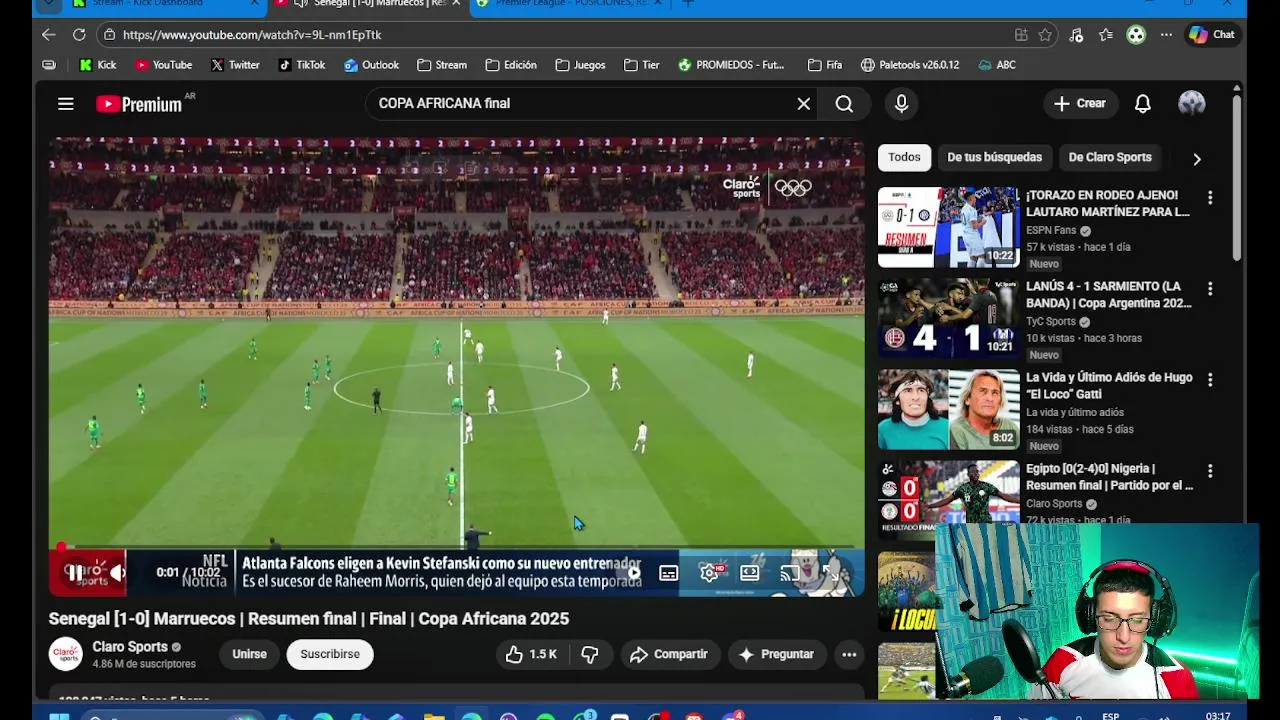The image size is (1280, 720).
Task: Expand the Fifa bookmarks folder
Action: [x=825, y=65]
